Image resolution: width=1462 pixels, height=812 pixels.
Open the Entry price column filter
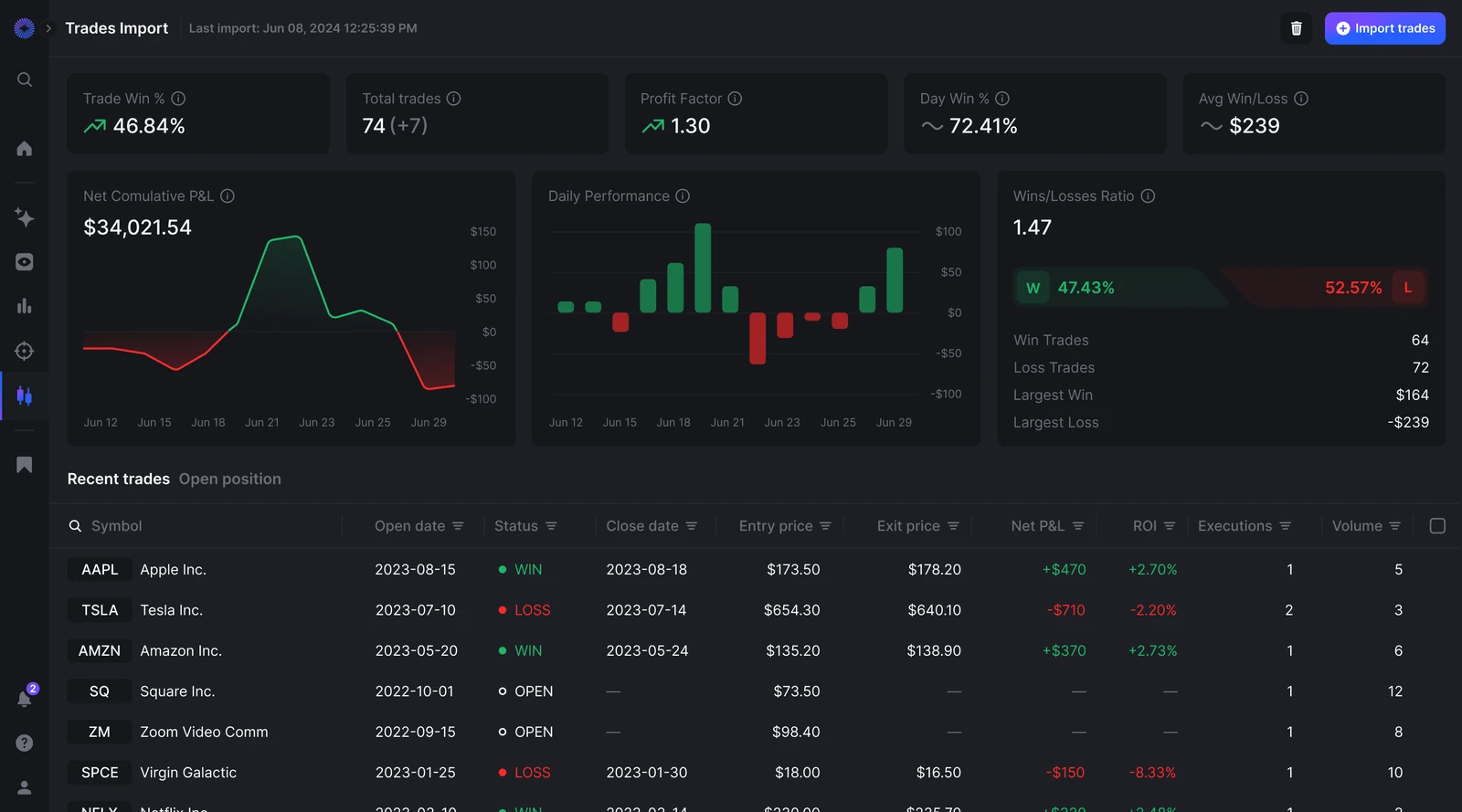tap(825, 526)
